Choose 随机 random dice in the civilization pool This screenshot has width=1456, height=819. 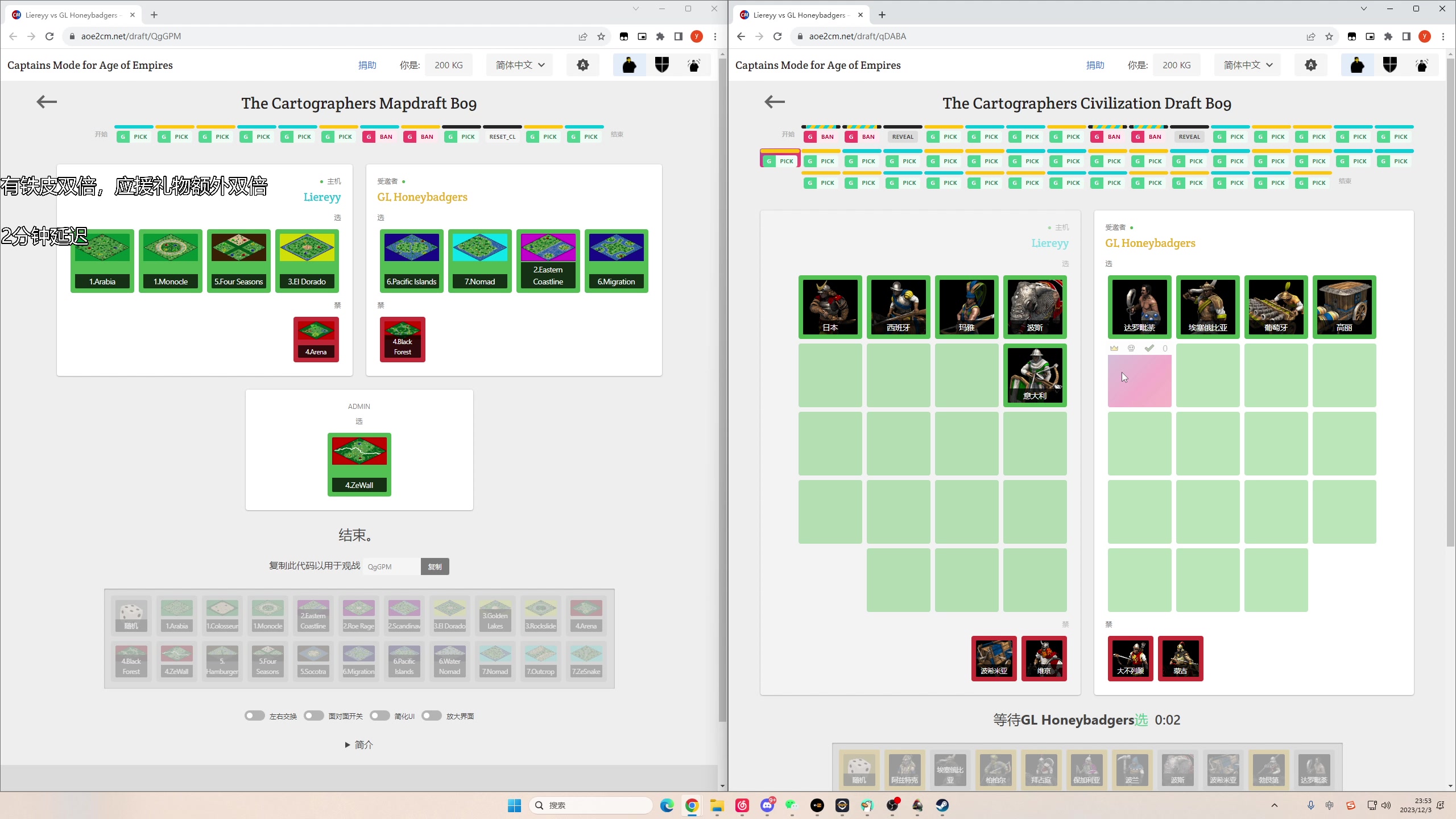coord(859,770)
